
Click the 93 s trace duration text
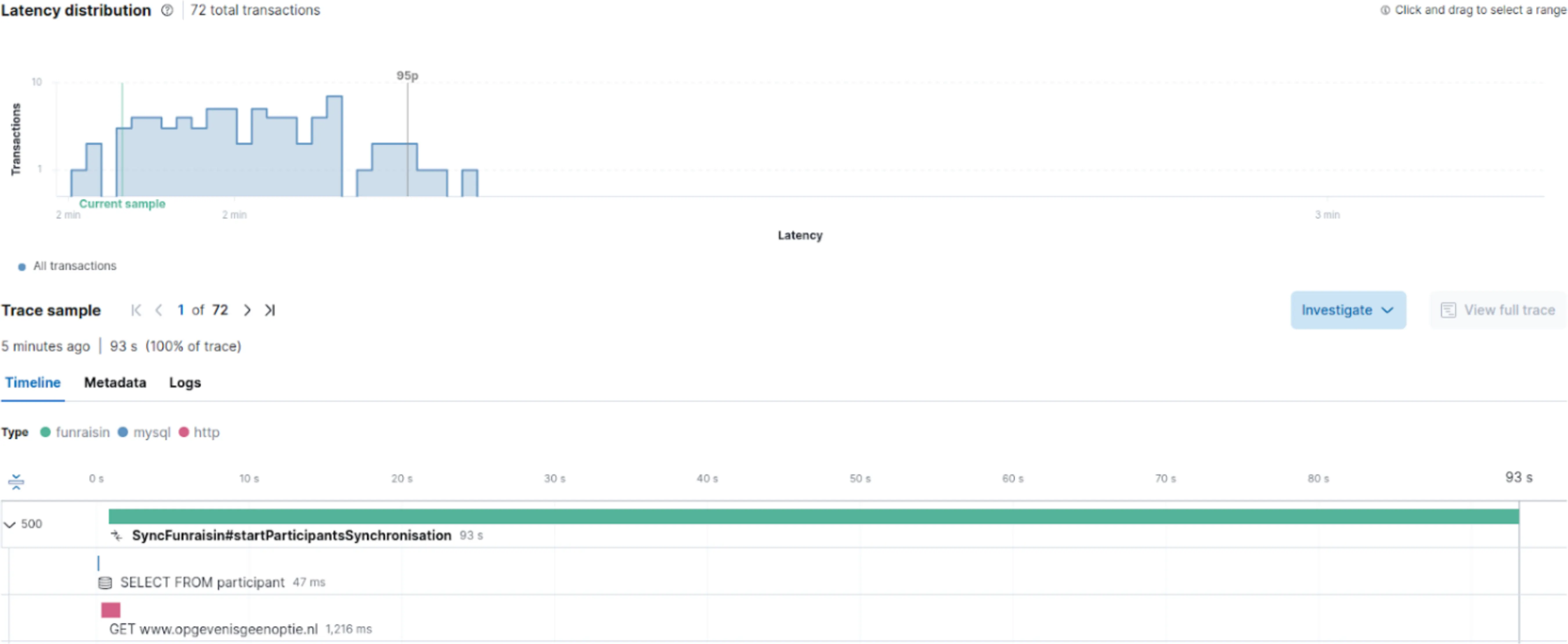click(x=123, y=346)
